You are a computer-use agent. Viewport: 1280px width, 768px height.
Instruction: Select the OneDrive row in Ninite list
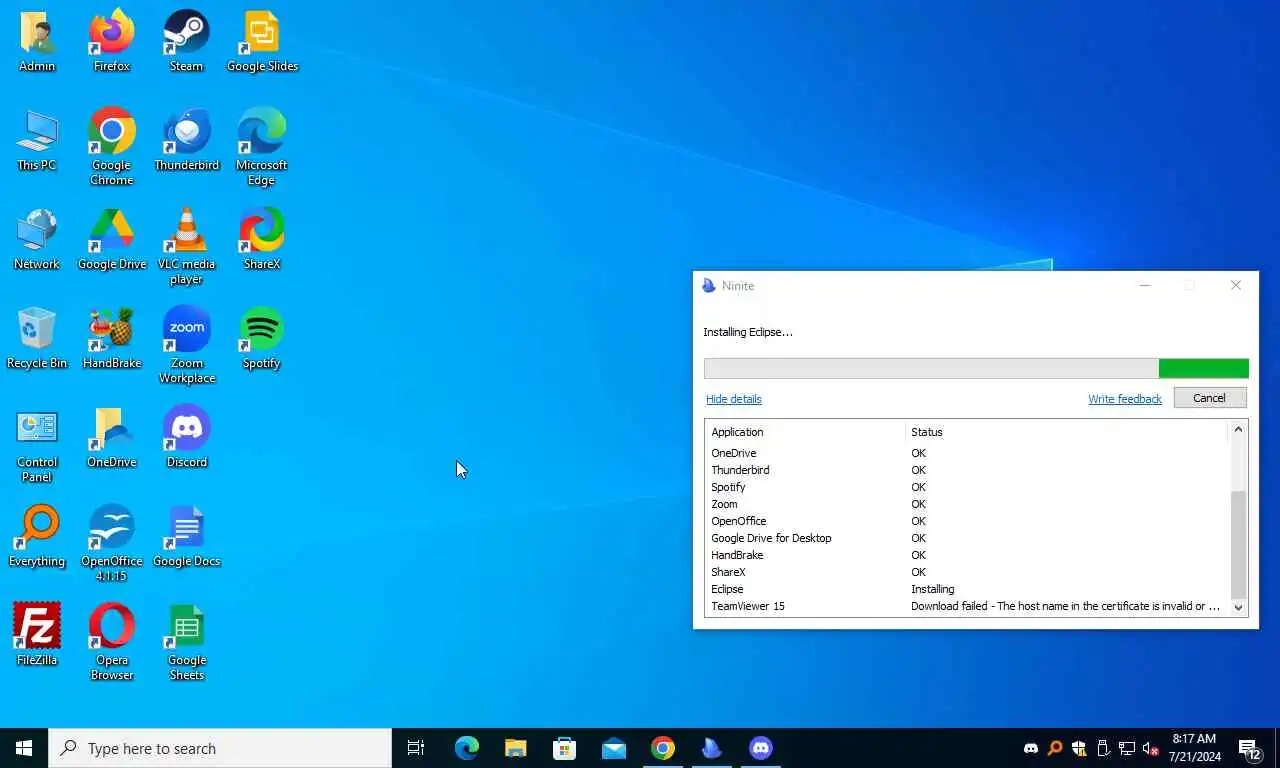click(x=966, y=453)
